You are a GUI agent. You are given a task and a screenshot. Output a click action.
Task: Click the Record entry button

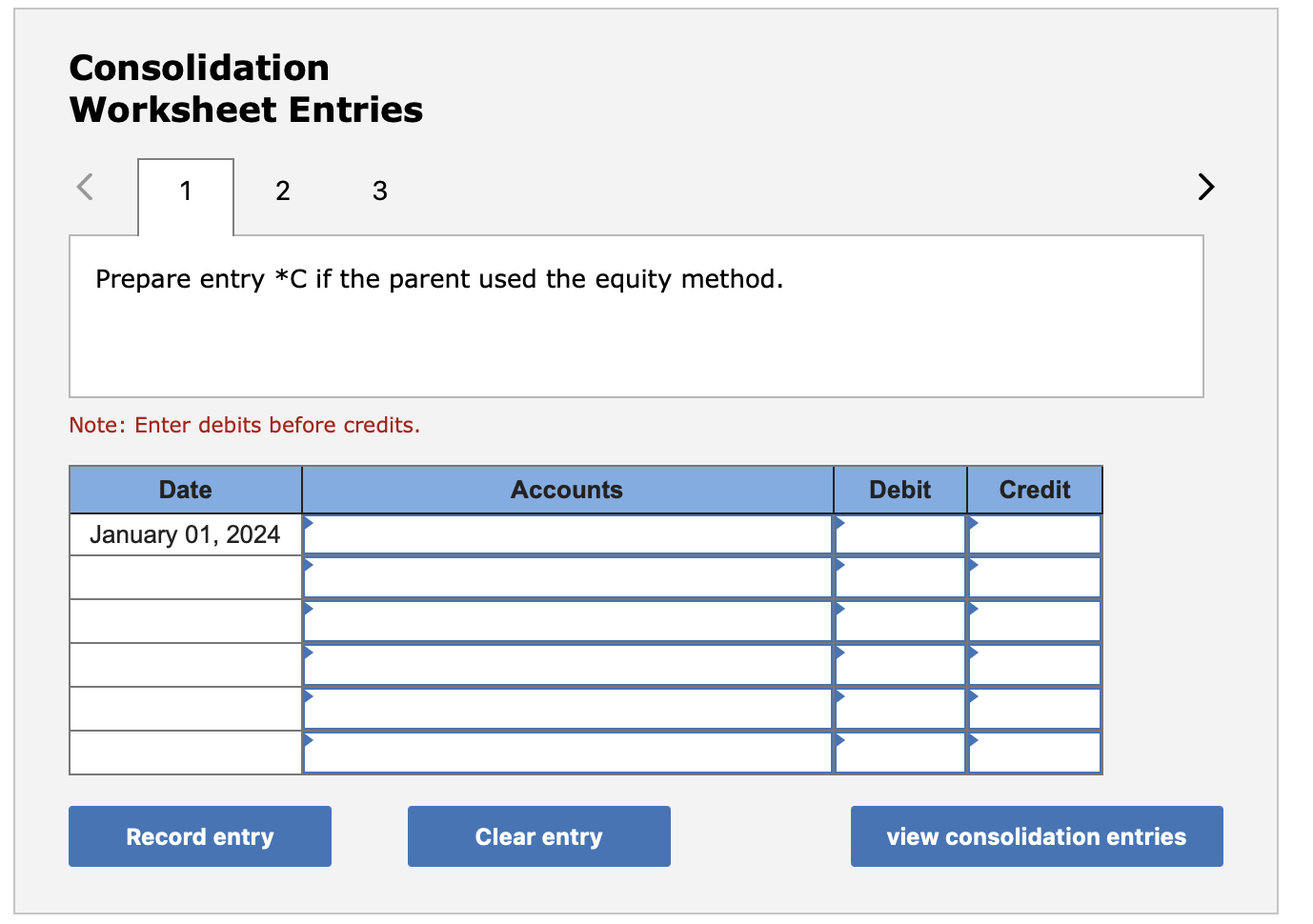pos(199,836)
